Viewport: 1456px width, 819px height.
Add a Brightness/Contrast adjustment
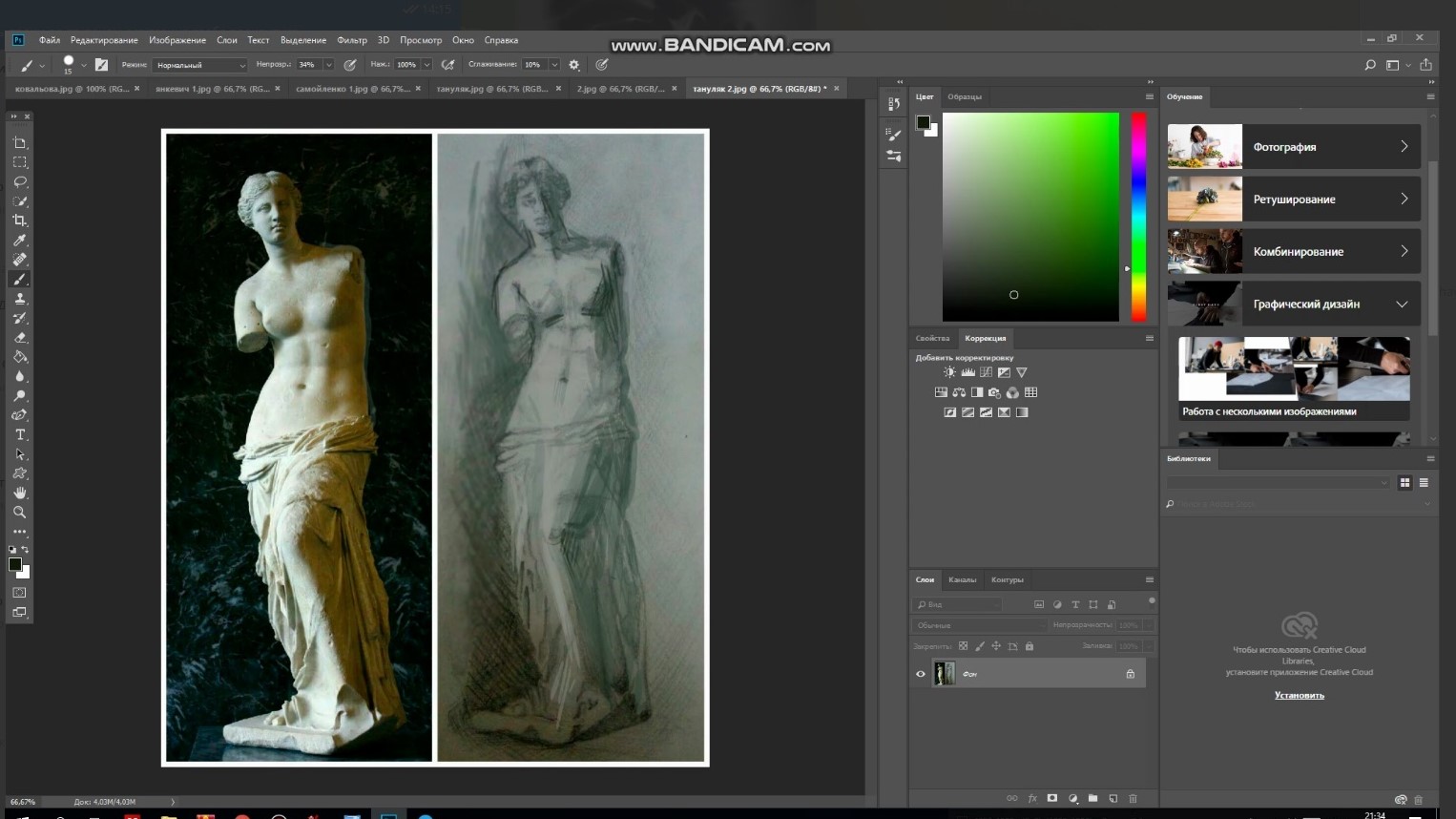(949, 372)
